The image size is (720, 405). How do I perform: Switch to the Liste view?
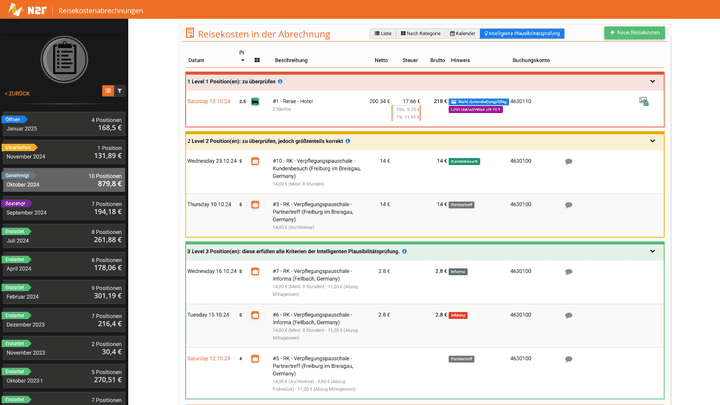click(382, 33)
